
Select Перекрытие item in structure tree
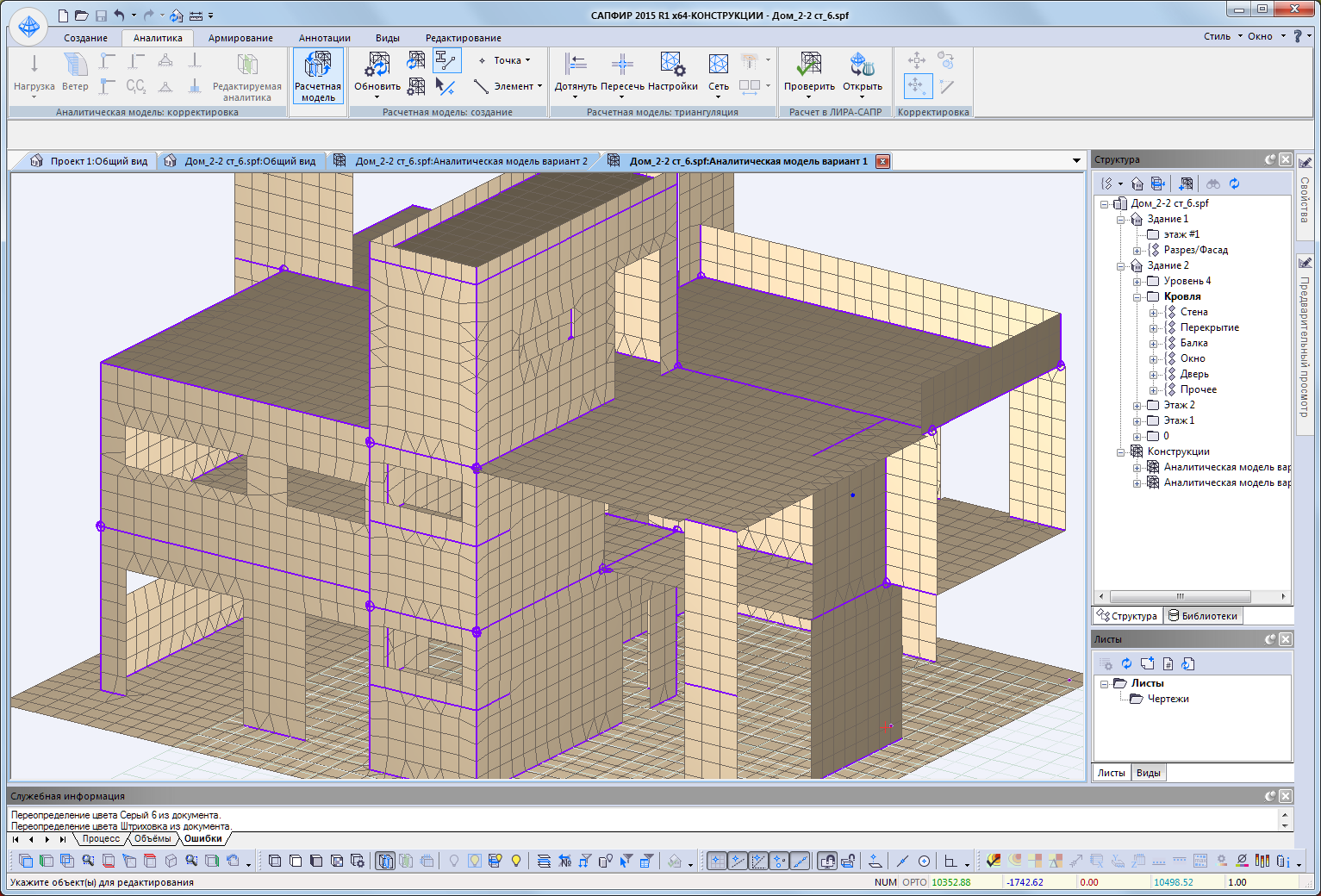click(1209, 327)
